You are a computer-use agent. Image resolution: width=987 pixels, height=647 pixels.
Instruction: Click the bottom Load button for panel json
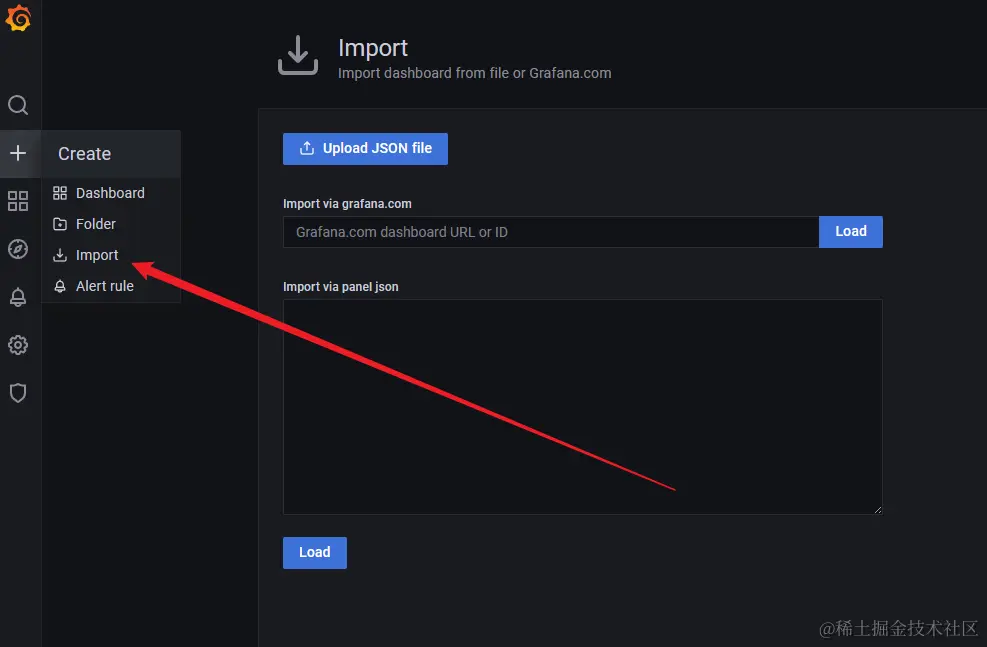point(315,553)
